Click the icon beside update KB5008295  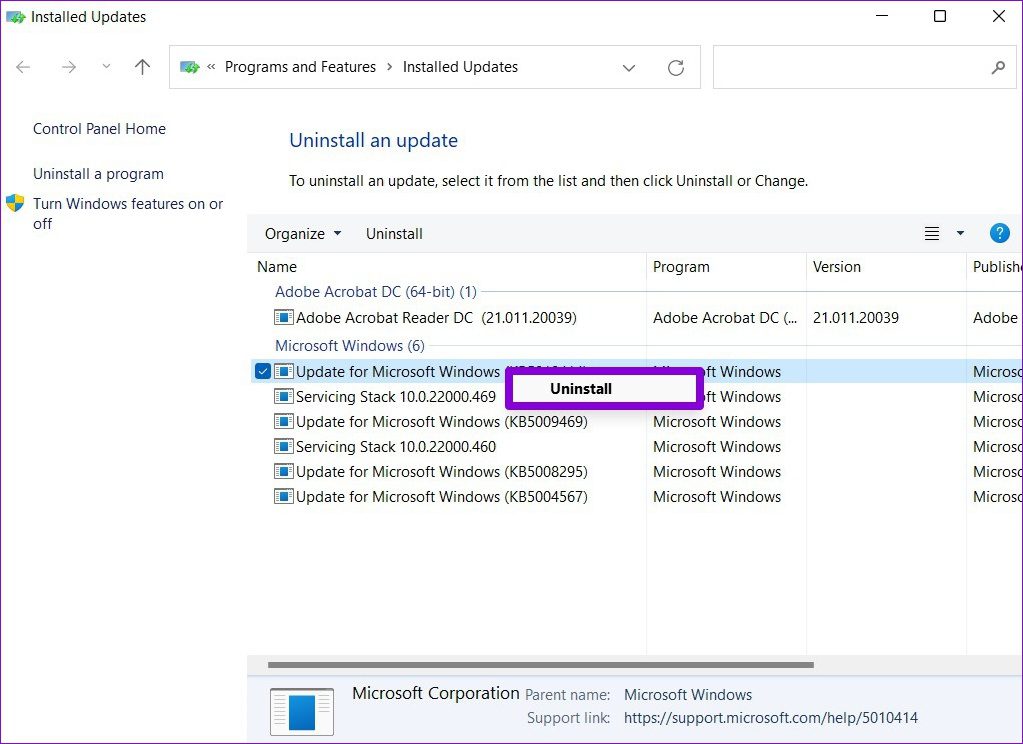(283, 471)
